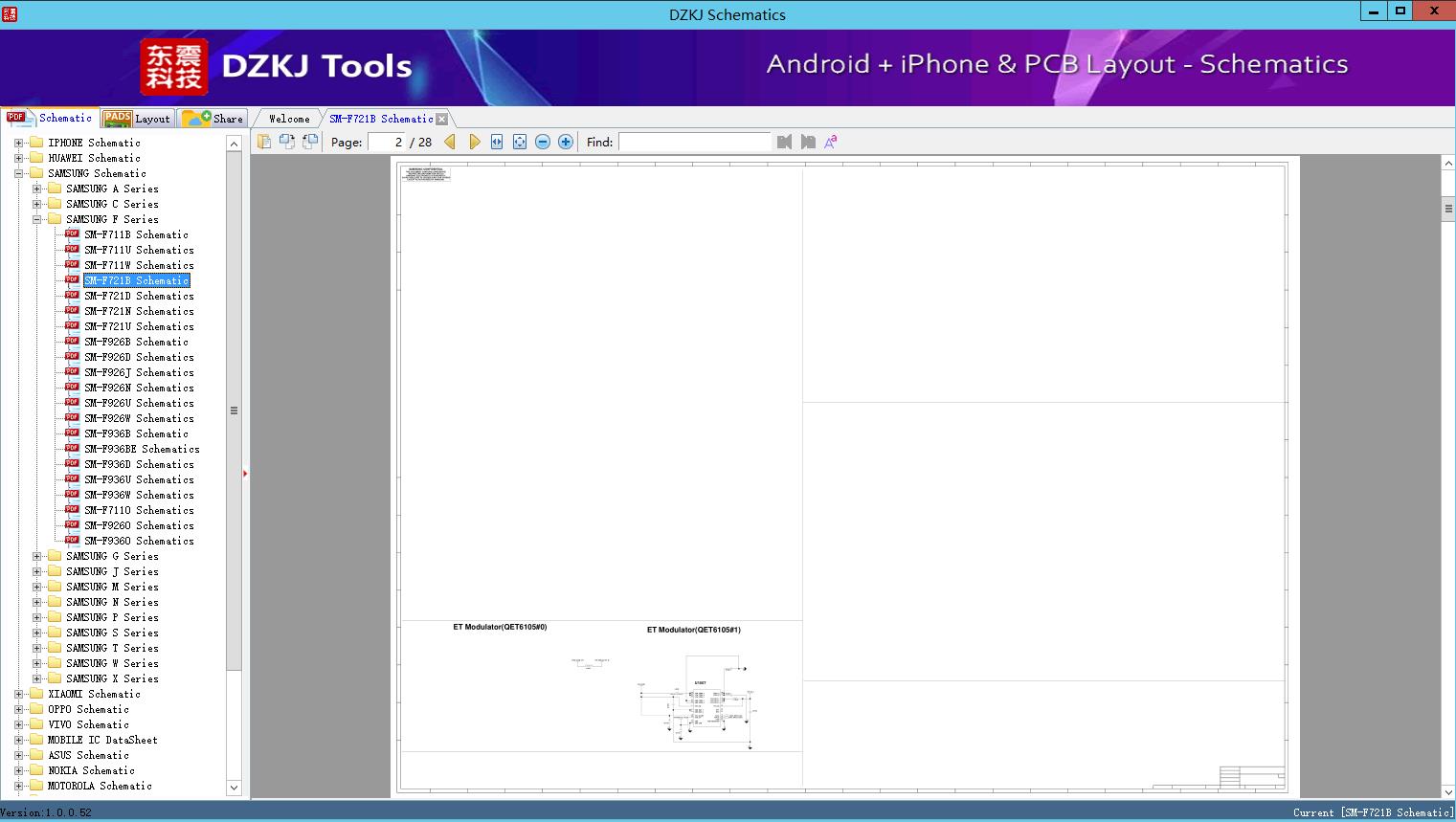Collapse the SAMSUNG F Series node
The width and height of the screenshot is (1456, 822).
tap(36, 219)
